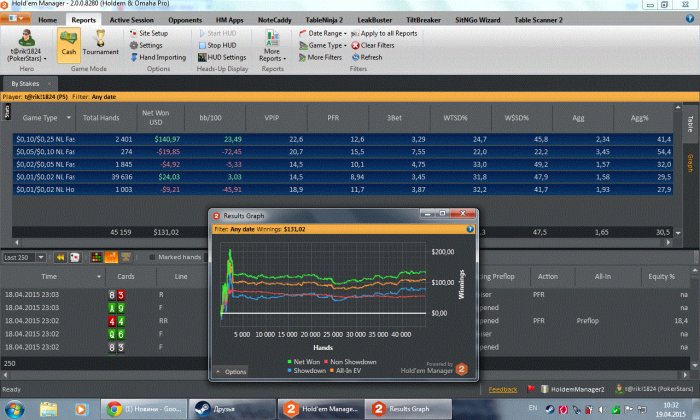The width and height of the screenshot is (700, 420).
Task: Open the TableNinja 2 tab
Action: click(324, 20)
